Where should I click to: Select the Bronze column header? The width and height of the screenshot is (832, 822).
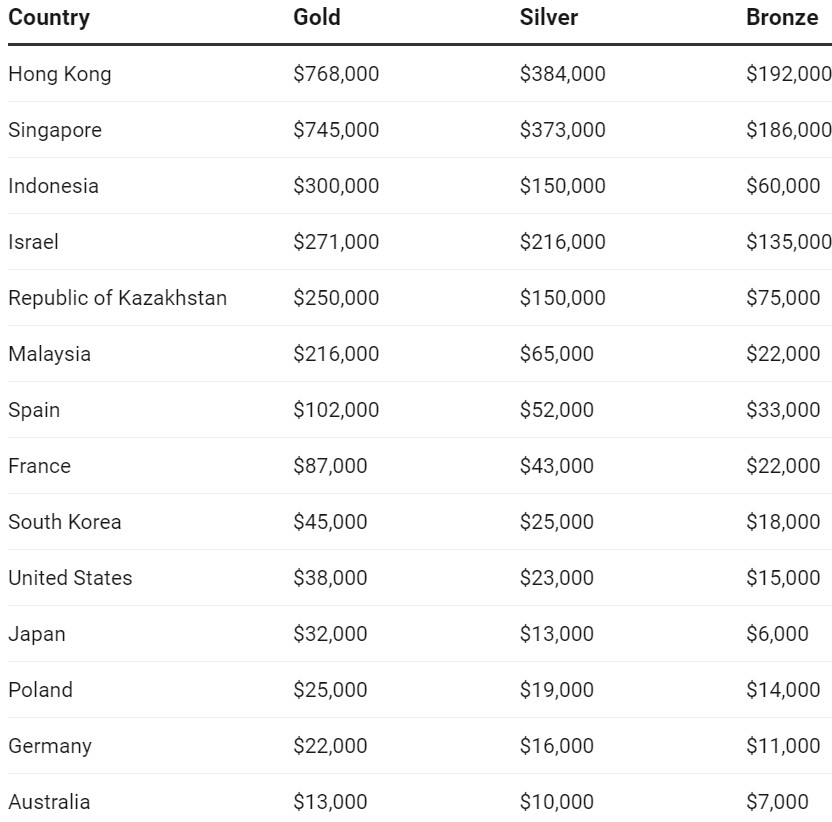click(782, 17)
